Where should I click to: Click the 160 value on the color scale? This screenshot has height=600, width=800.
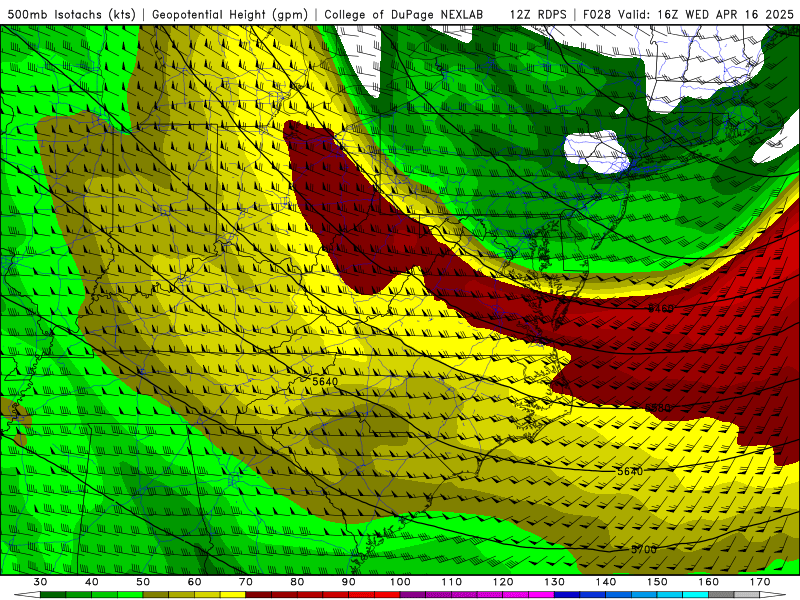(x=709, y=582)
